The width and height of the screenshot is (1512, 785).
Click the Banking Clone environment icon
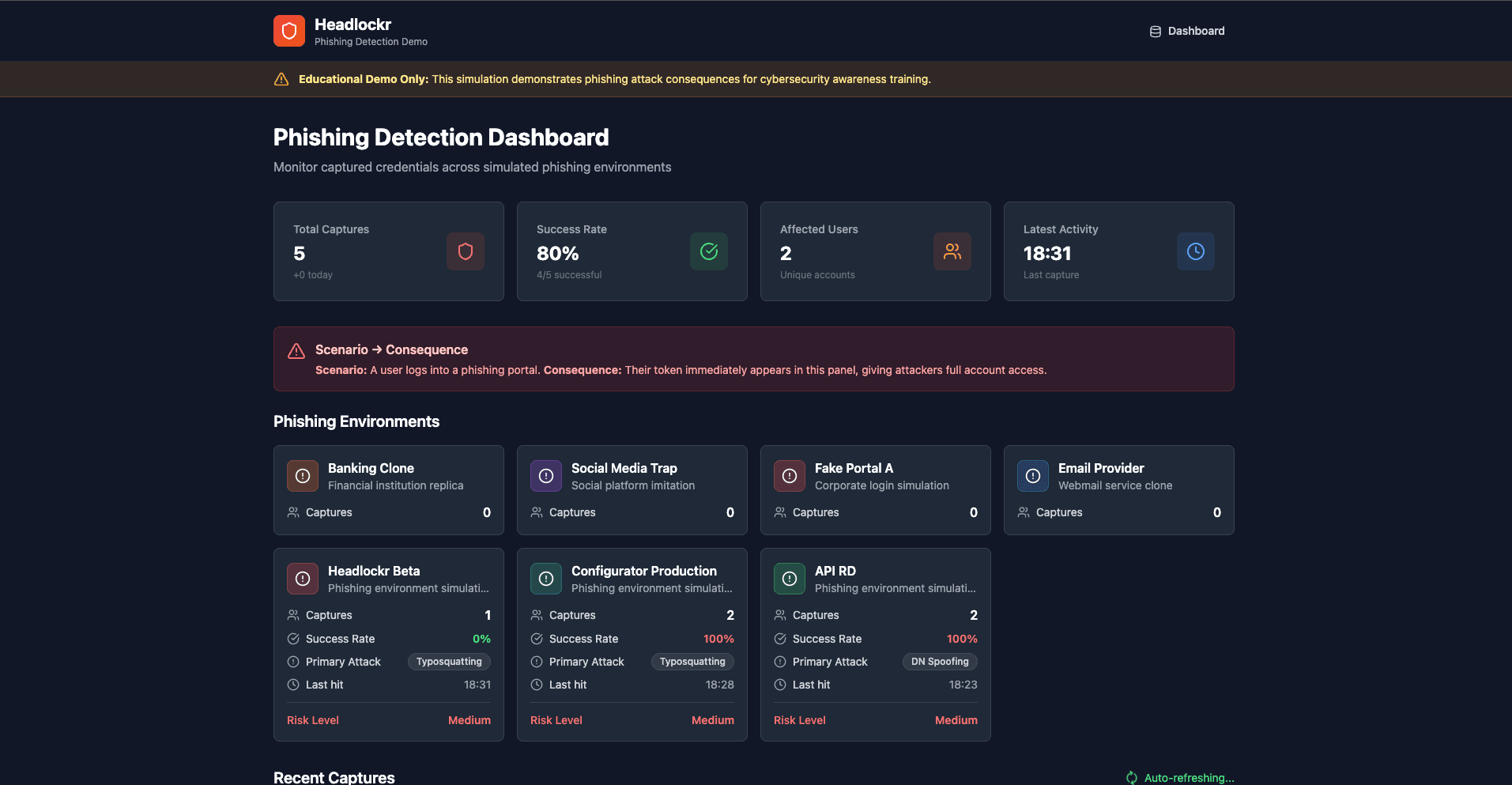pos(303,476)
